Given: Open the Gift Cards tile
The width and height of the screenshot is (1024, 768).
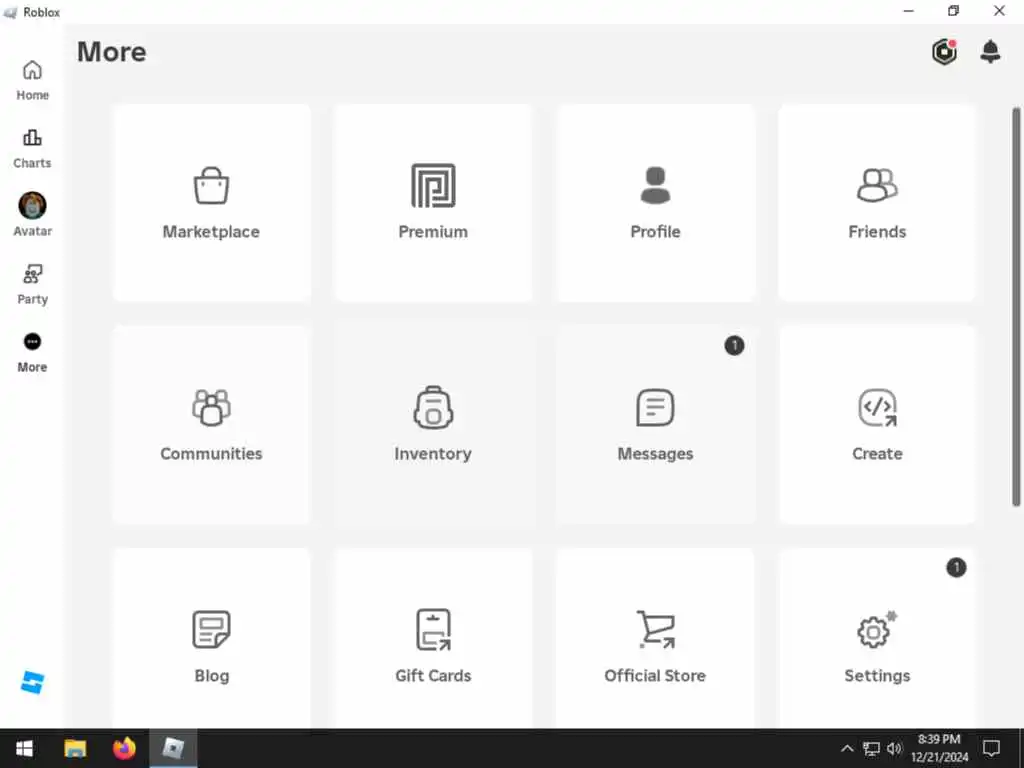Looking at the screenshot, I should (x=433, y=639).
